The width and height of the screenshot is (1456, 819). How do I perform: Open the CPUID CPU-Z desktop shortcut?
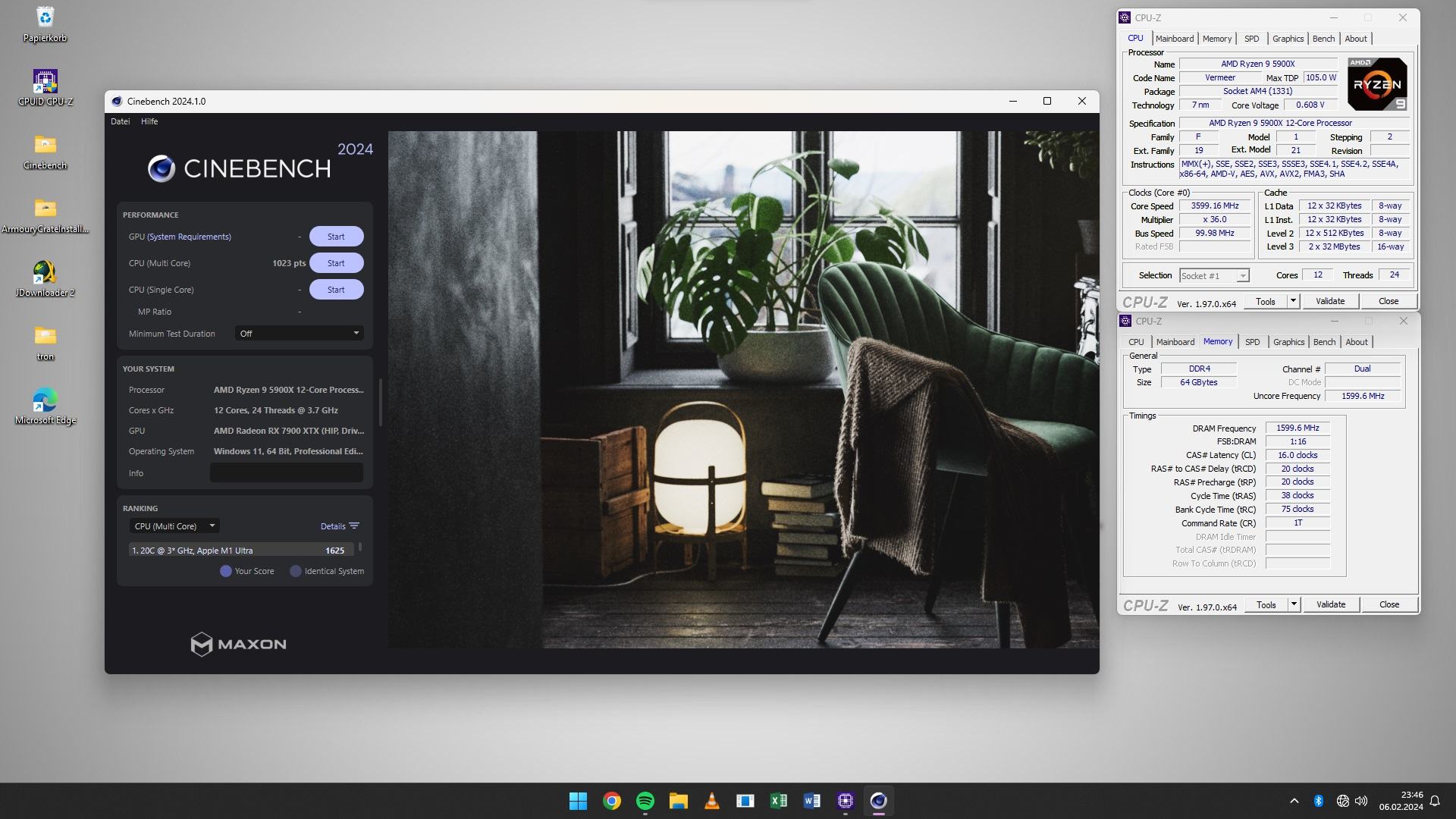(45, 88)
